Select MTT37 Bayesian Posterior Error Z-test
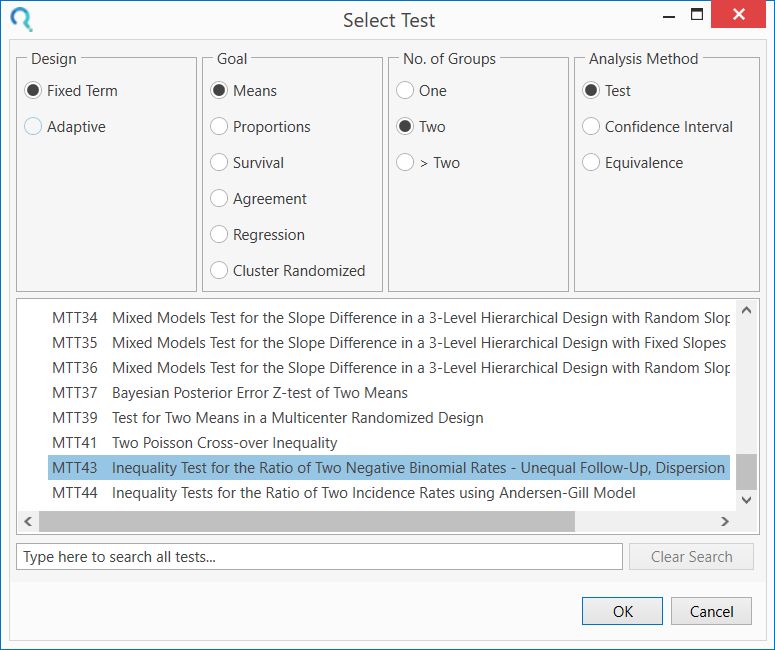Viewport: 775px width, 650px height. click(x=389, y=393)
